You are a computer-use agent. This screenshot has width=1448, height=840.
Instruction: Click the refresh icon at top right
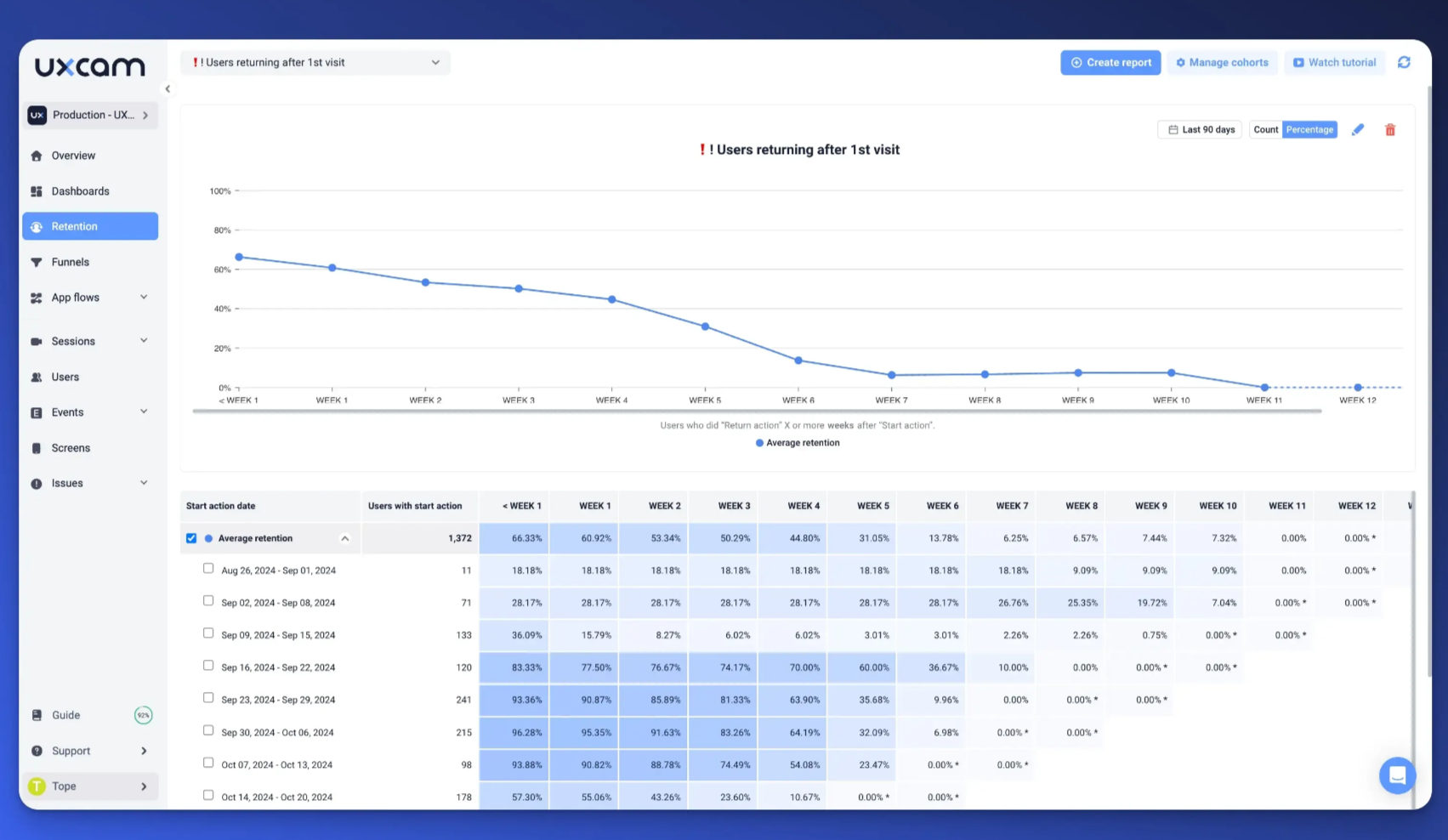point(1404,63)
